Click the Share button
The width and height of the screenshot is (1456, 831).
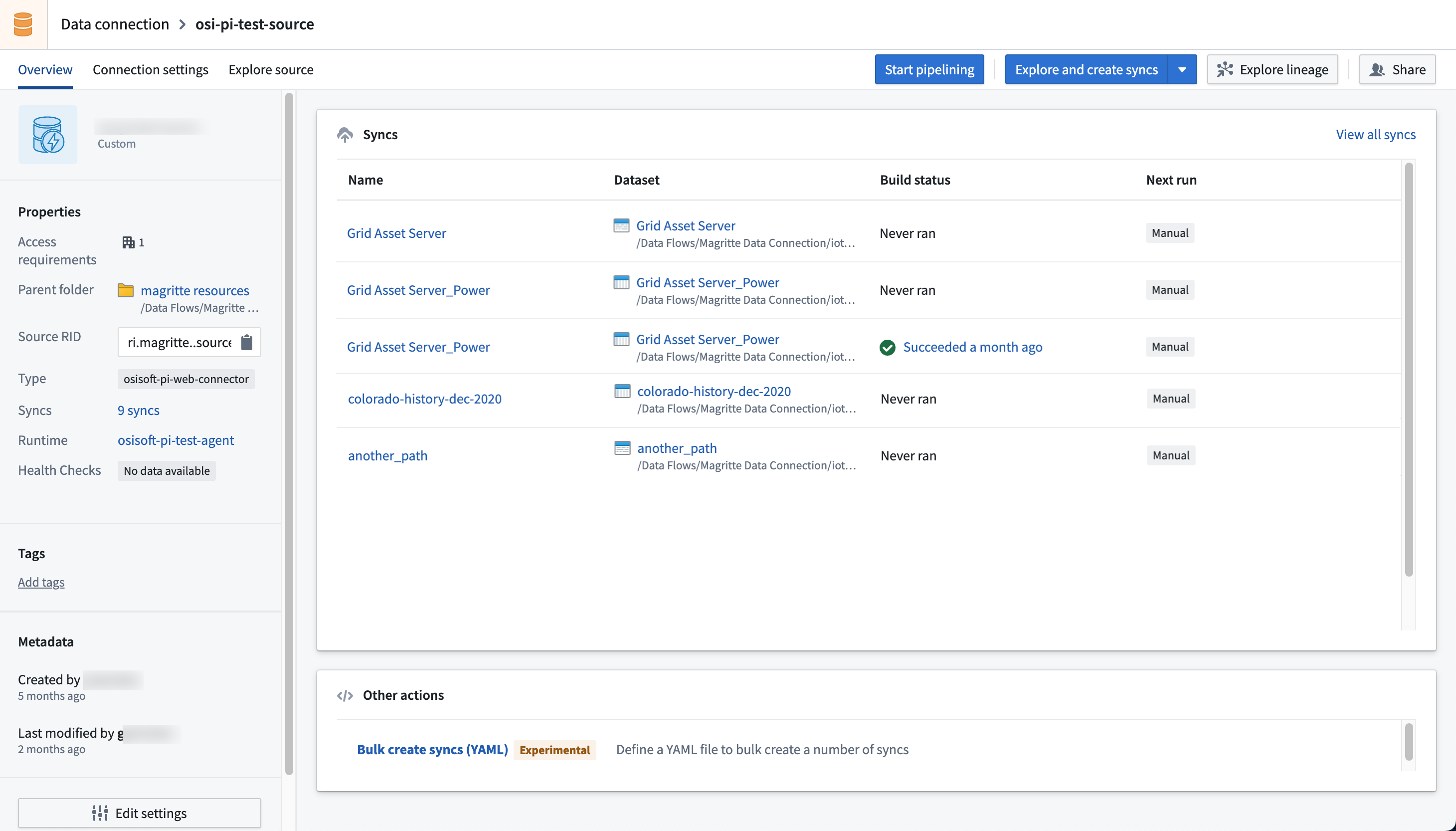(1397, 70)
